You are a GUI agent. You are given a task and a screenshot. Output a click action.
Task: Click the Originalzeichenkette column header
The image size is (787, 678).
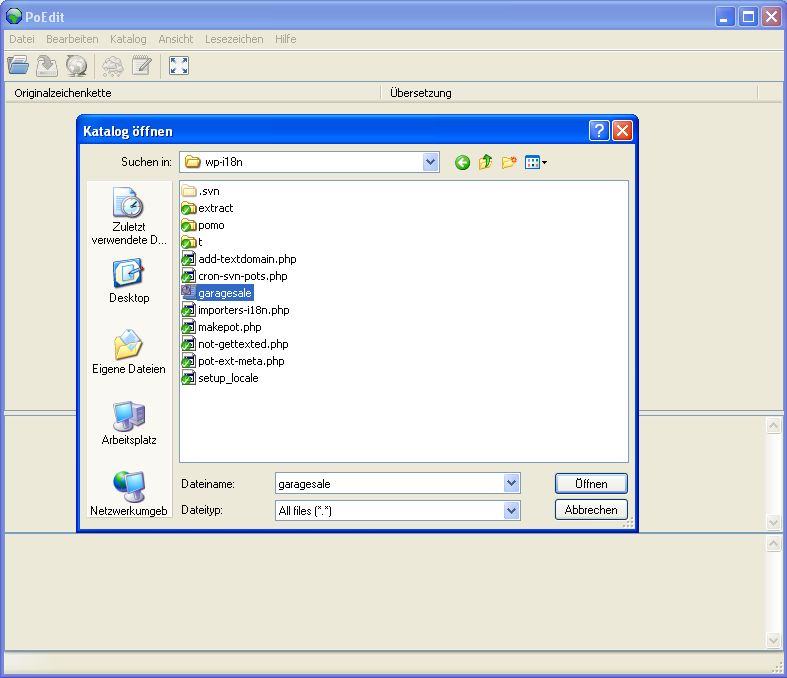click(193, 93)
